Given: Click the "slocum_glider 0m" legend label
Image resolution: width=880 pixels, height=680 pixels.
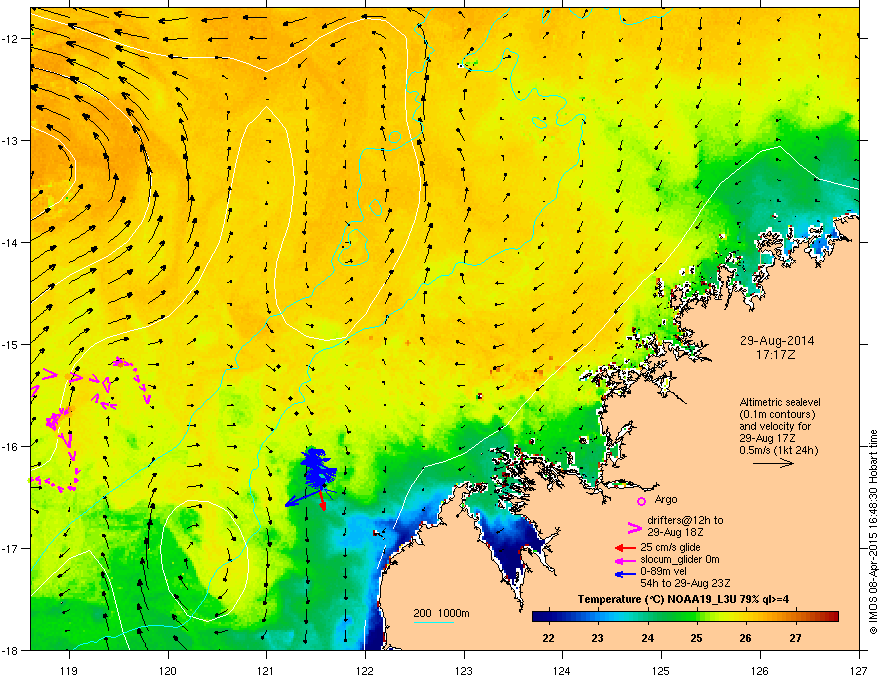Looking at the screenshot, I should click(x=680, y=559).
